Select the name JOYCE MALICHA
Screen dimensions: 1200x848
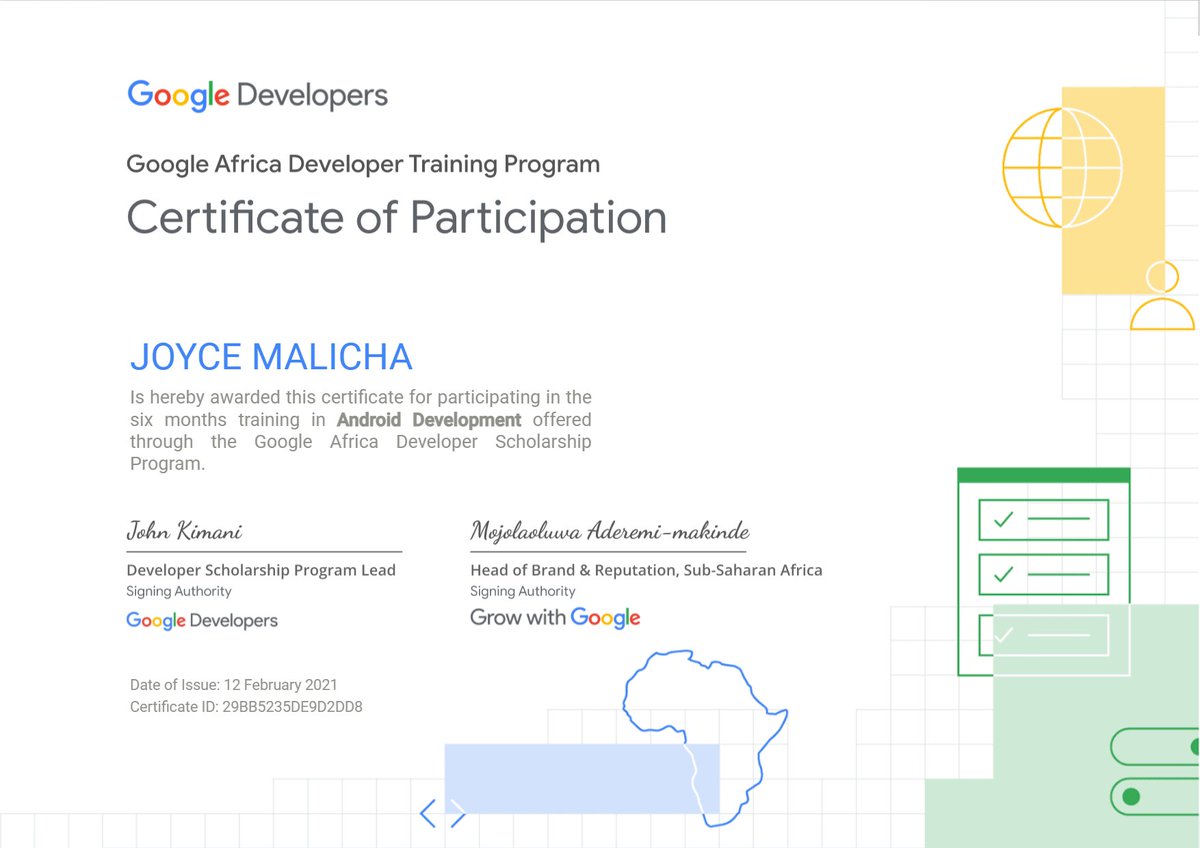pos(271,357)
